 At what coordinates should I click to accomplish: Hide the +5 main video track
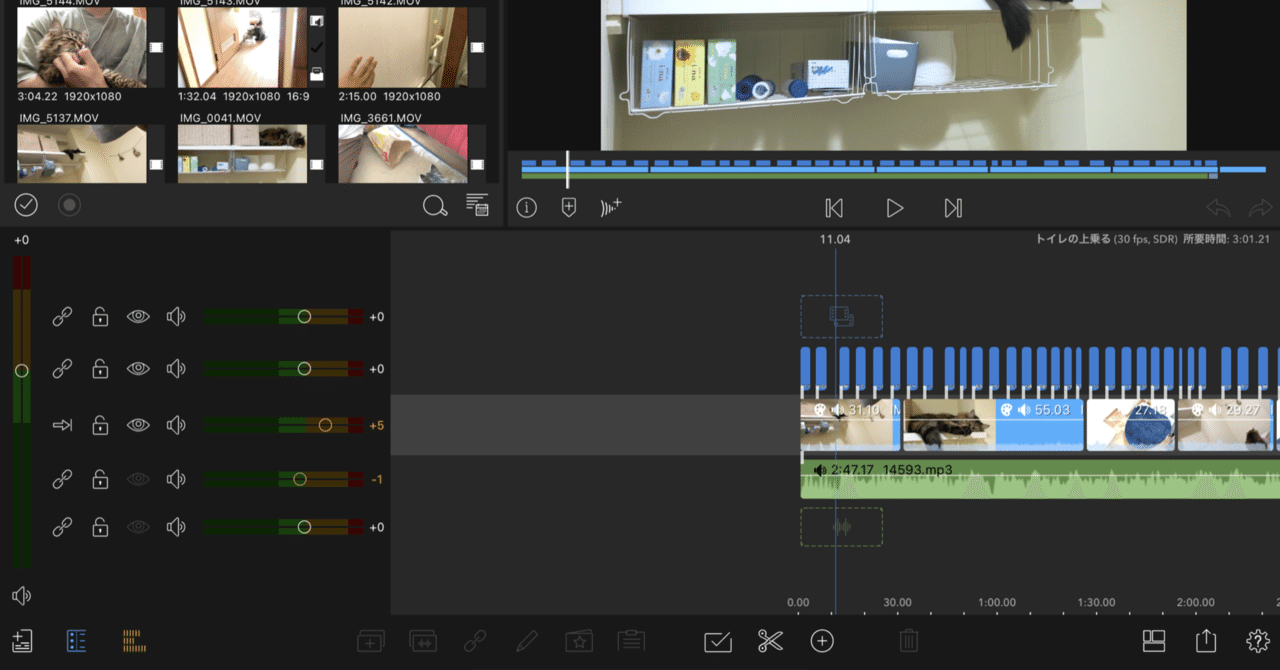(138, 425)
